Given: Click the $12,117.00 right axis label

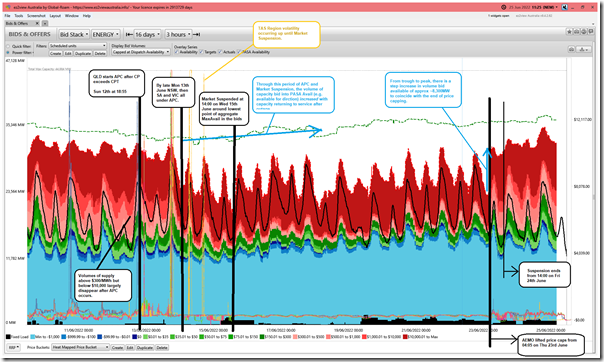Looking at the screenshot, I should 583,120.
